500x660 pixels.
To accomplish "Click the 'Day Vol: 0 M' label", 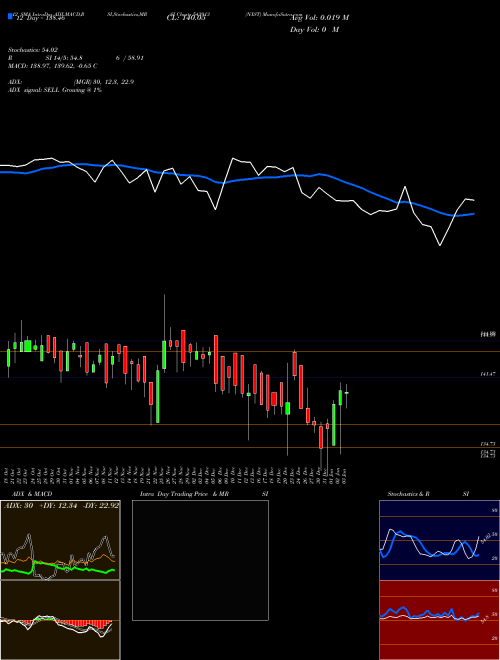I will [314, 30].
